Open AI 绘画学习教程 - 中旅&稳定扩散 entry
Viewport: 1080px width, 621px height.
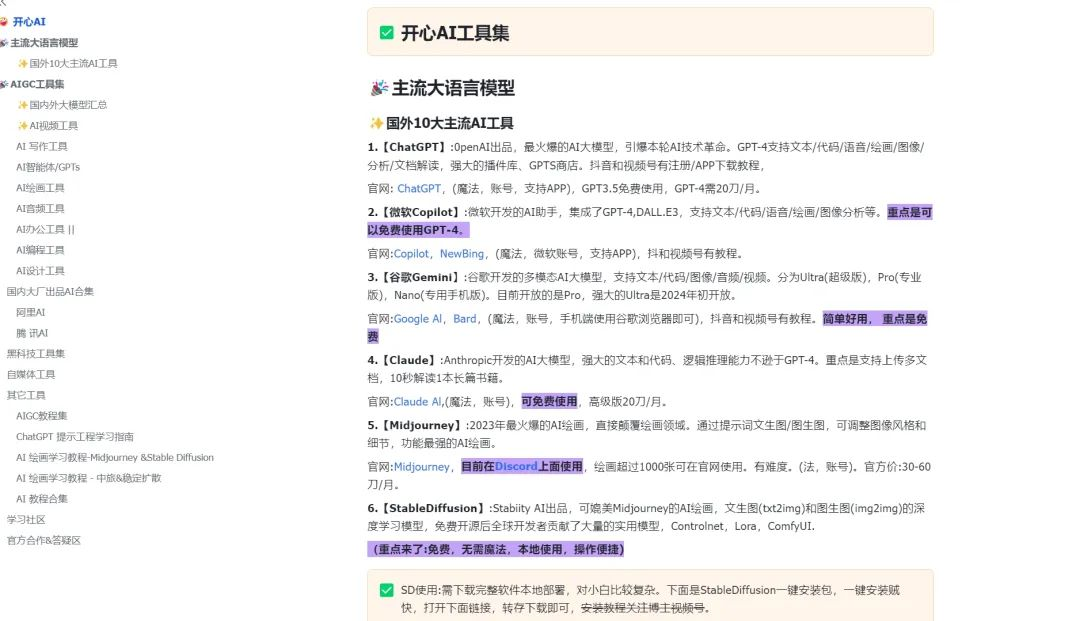pos(88,478)
